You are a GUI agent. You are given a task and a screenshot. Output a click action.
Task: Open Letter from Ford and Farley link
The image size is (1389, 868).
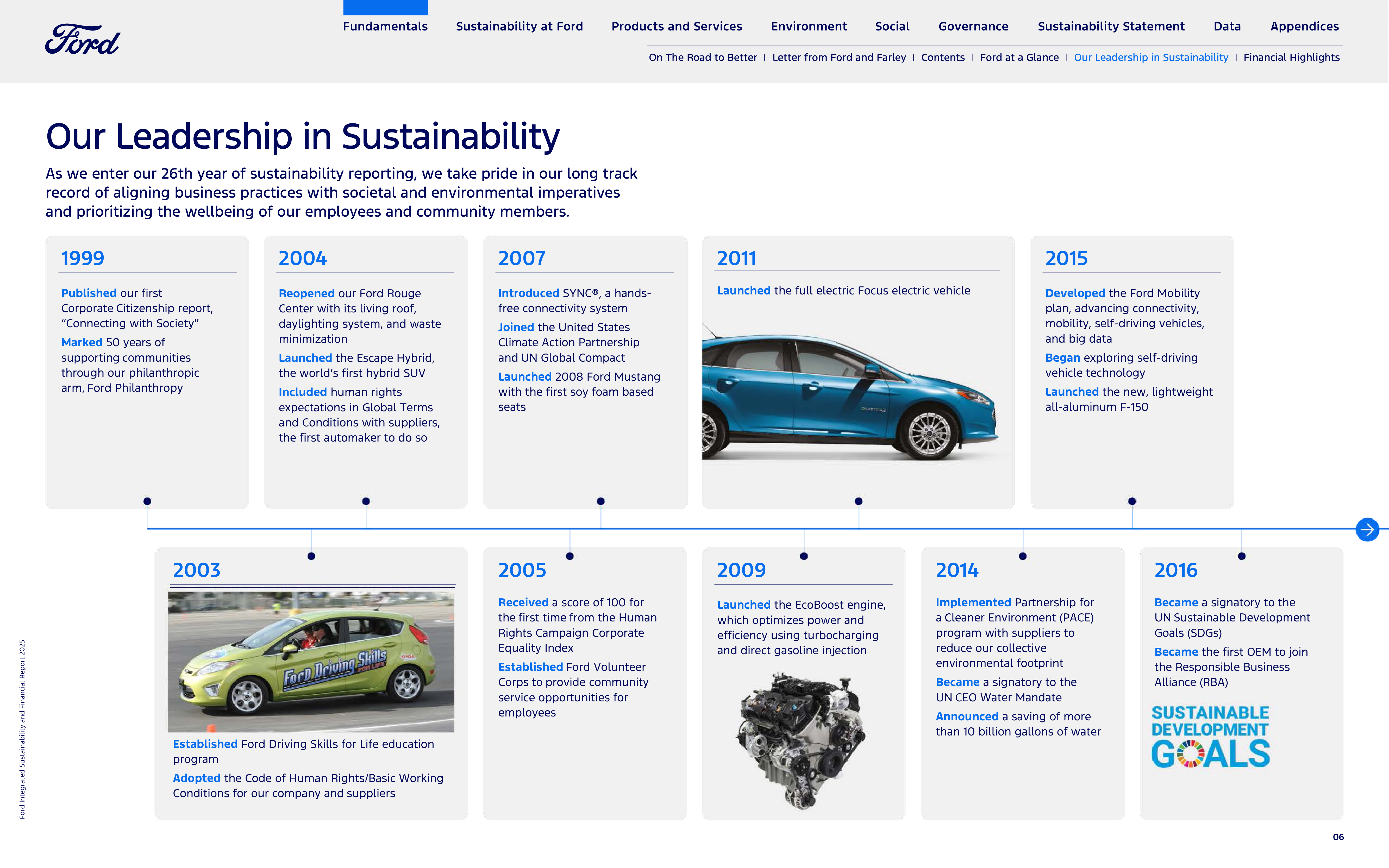click(x=839, y=58)
